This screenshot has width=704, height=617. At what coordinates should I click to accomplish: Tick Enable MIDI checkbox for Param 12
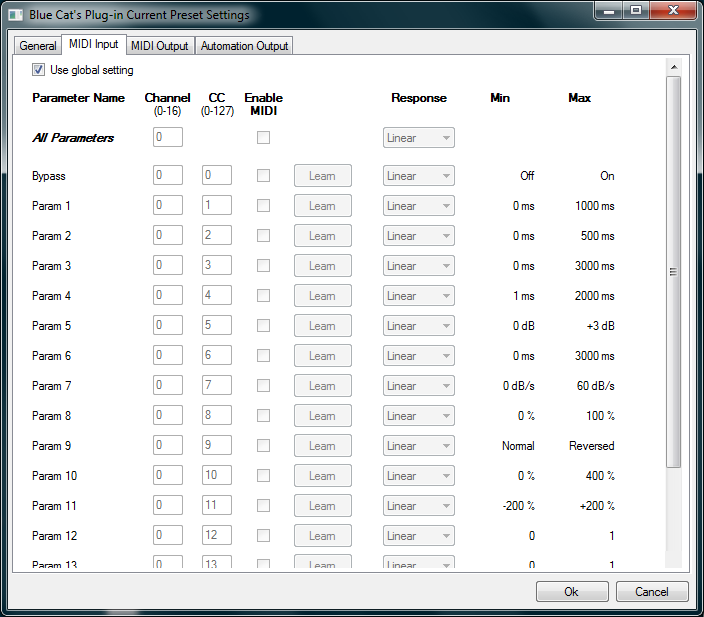264,536
